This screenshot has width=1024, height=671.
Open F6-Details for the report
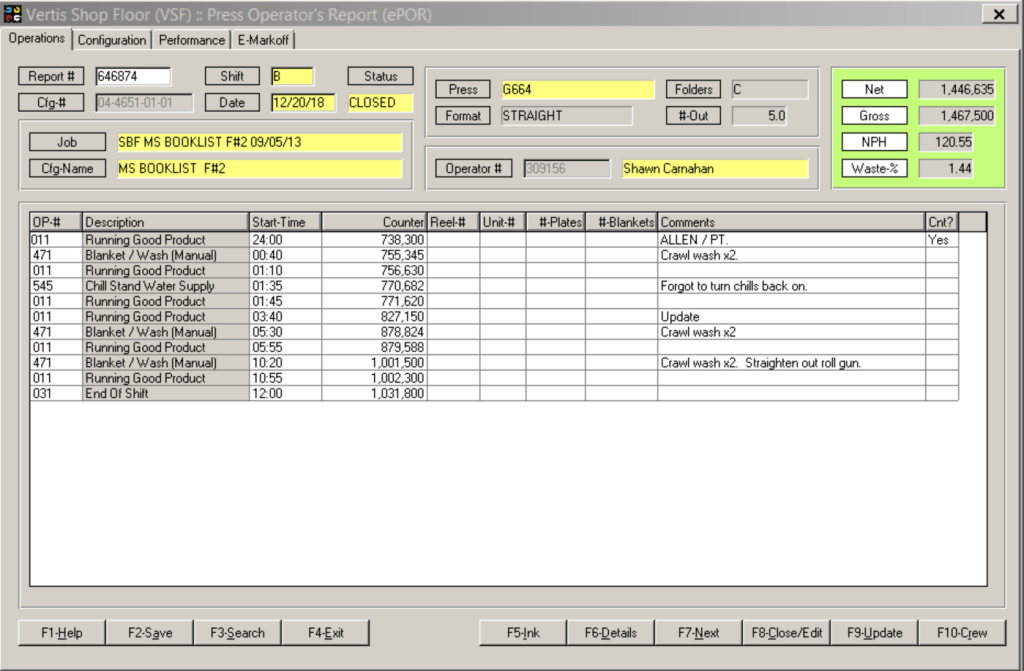(610, 633)
